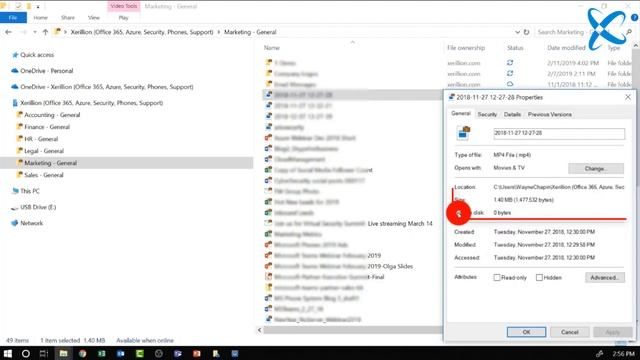Viewport: 640px width, 360px height.
Task: Select Accounting - General in tree
Action: coord(52,115)
